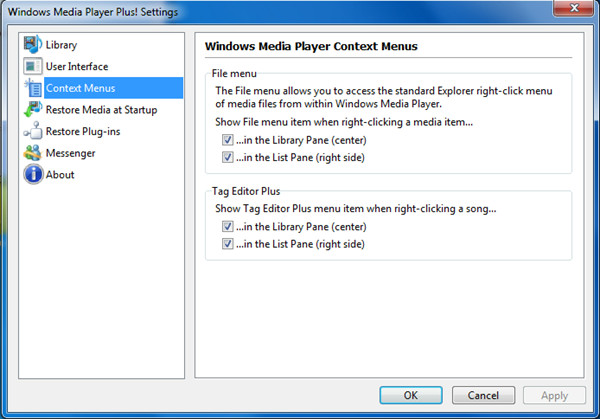Click the 'Tag Editor Plus' group label
Viewport: 600px width, 419px height.
(x=246, y=191)
